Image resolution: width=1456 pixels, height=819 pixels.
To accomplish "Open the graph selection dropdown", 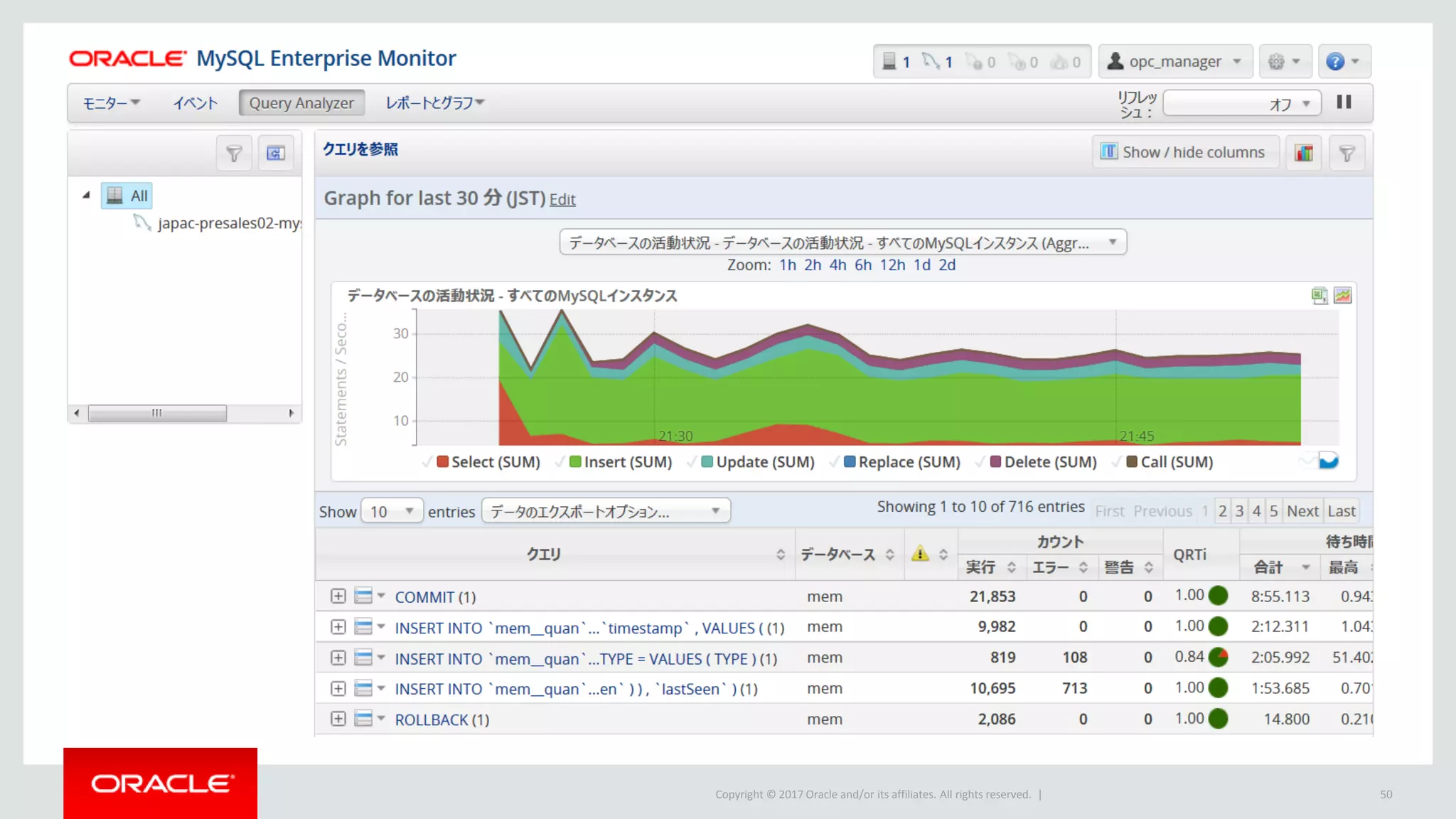I will click(842, 242).
